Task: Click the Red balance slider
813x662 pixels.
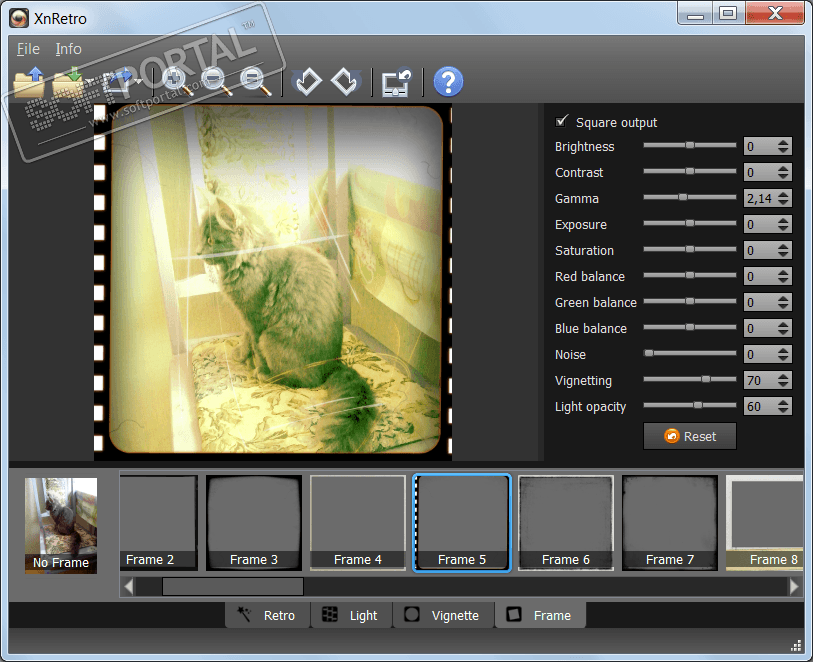Action: pyautogui.click(x=690, y=275)
